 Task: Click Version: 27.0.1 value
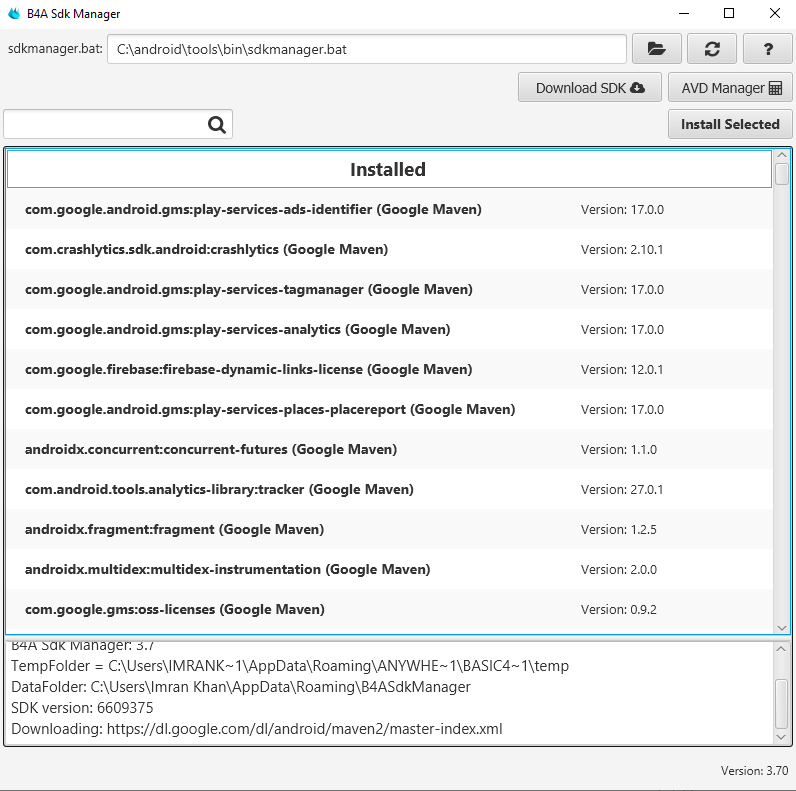click(622, 489)
